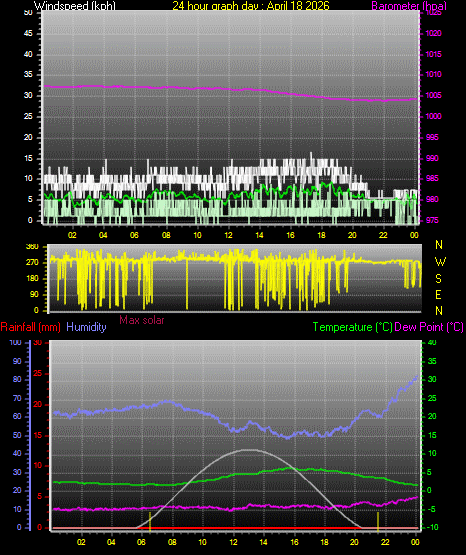Click the 1010 barometer axis value
This screenshot has height=555, width=466.
(433, 74)
